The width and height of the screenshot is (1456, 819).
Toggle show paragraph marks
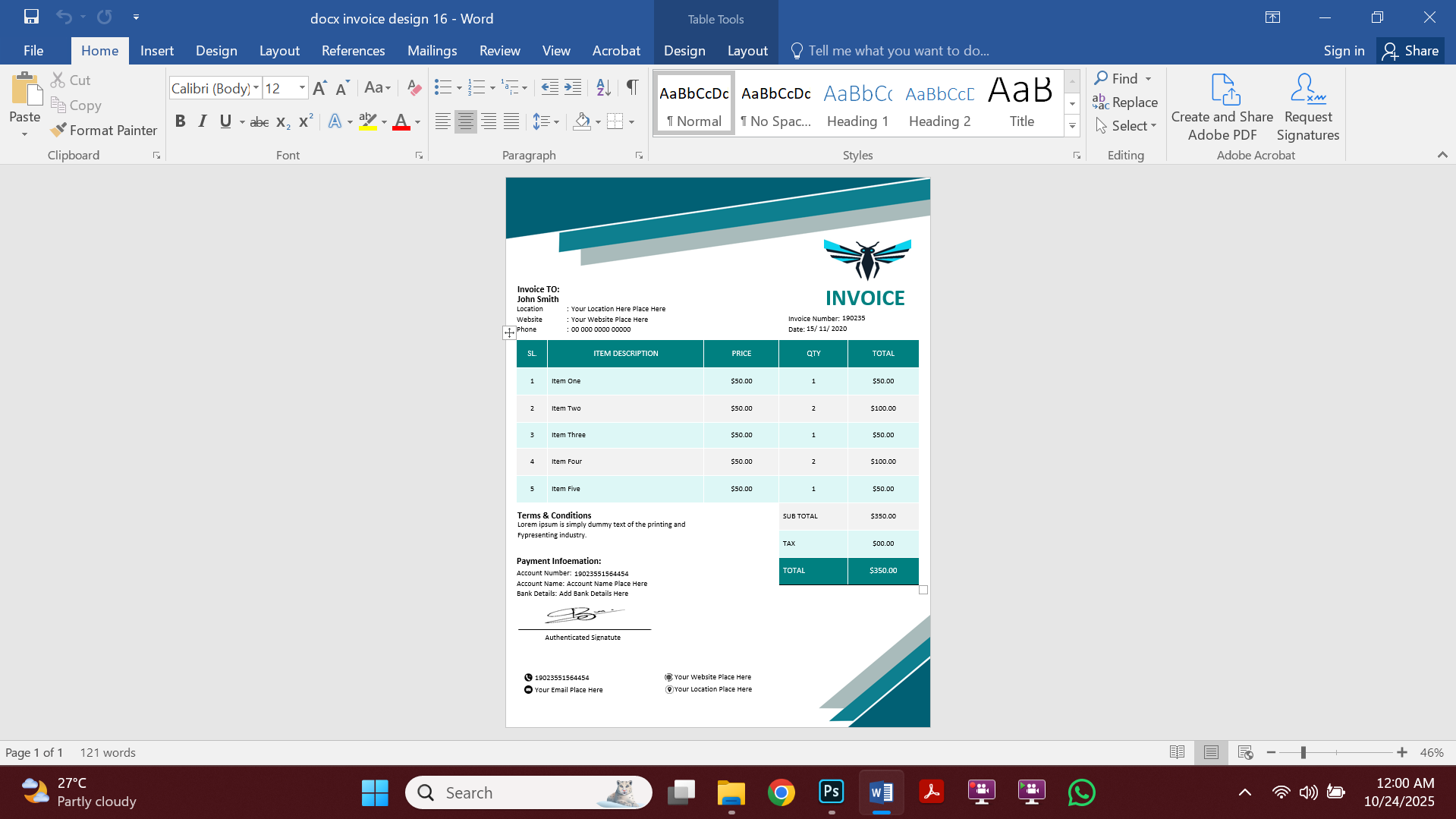[x=632, y=87]
